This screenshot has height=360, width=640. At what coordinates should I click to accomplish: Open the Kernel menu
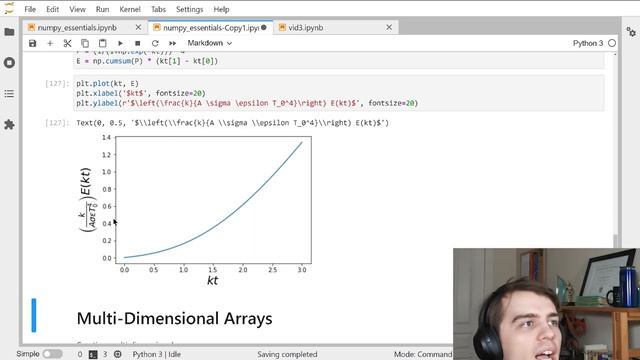point(130,9)
